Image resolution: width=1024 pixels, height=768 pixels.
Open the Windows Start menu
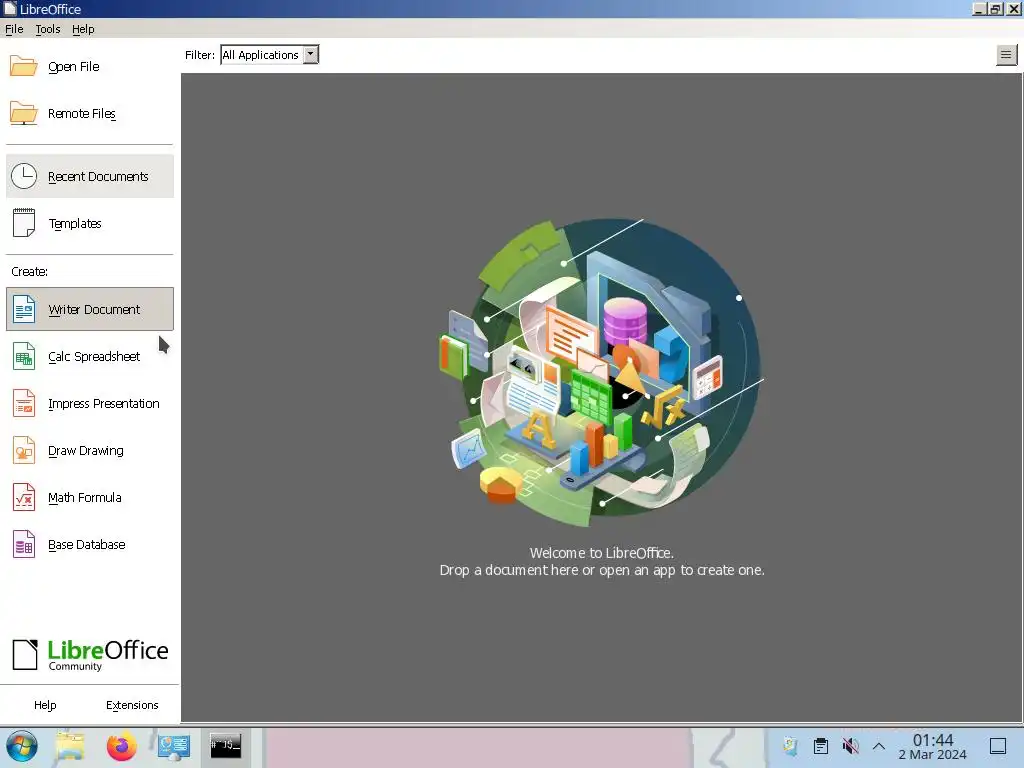(22, 746)
